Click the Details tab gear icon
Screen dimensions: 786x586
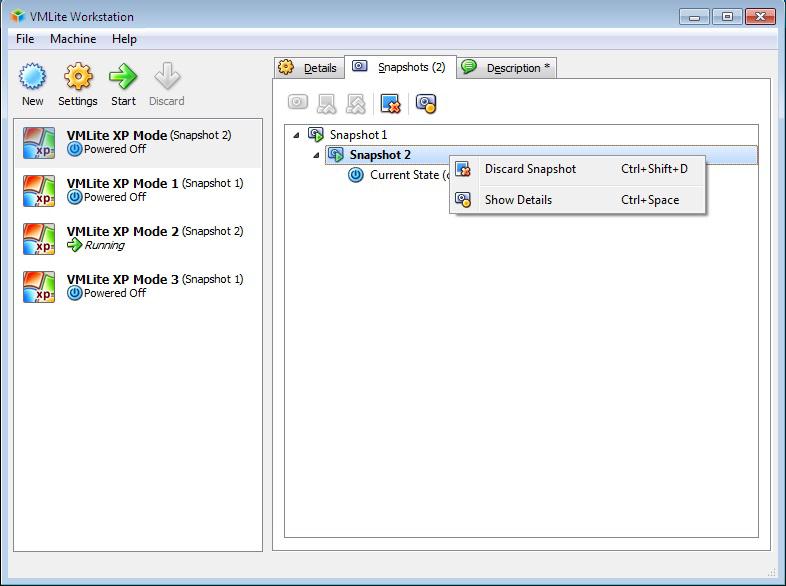(x=286, y=67)
